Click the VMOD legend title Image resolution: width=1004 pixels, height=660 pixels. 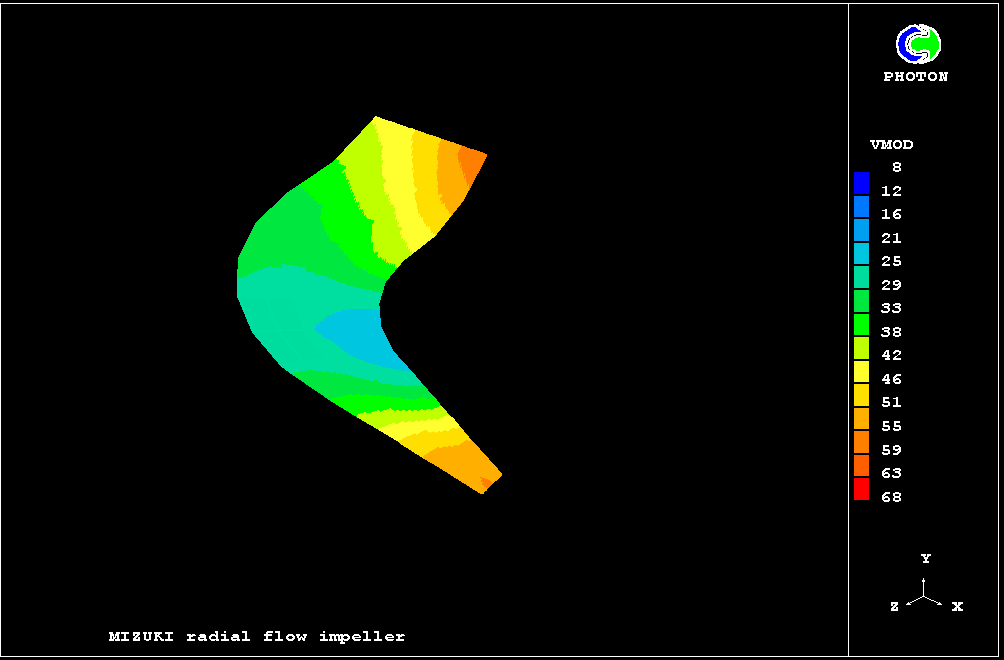891,145
